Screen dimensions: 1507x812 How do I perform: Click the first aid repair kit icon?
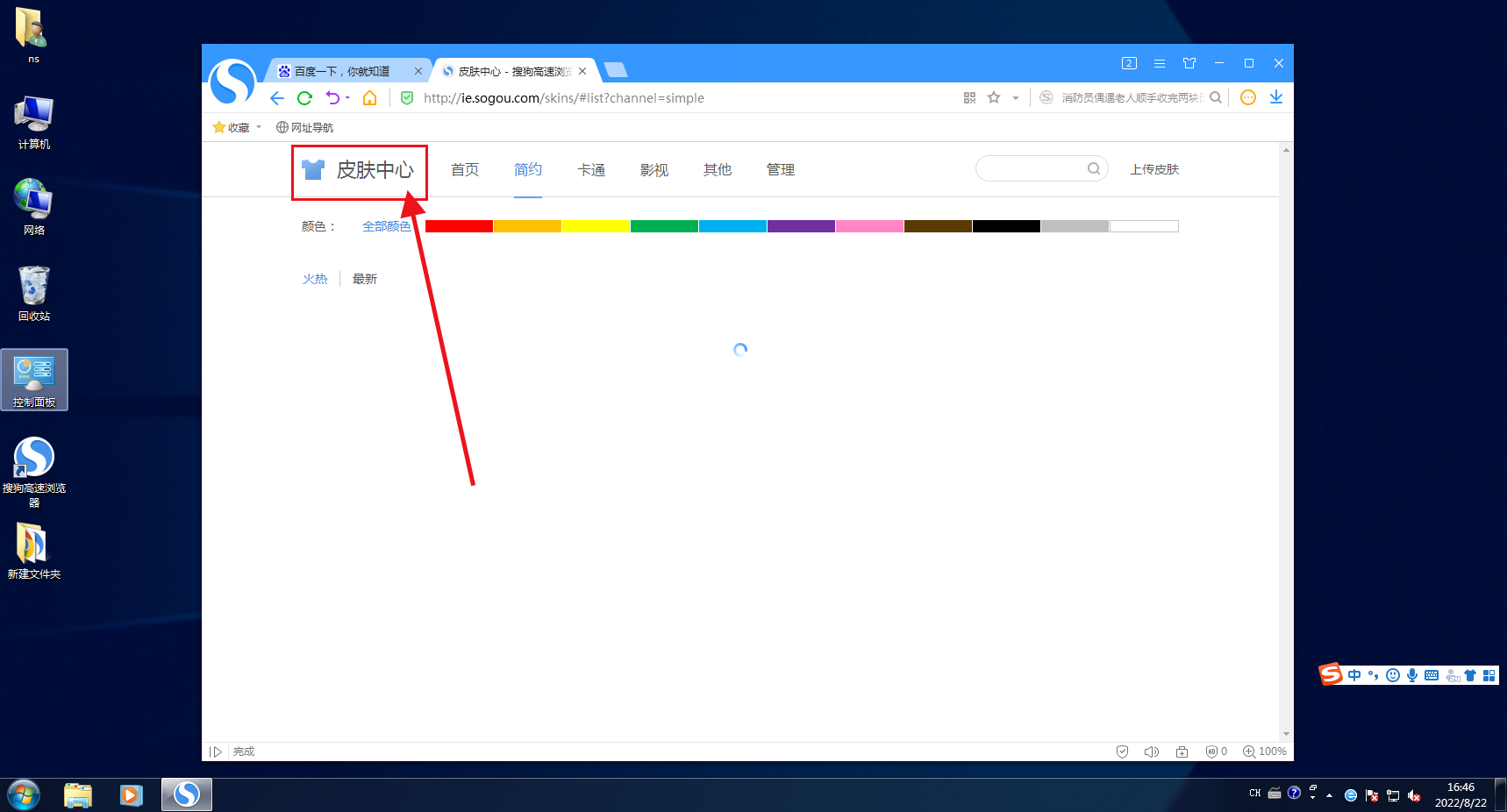click(1182, 751)
